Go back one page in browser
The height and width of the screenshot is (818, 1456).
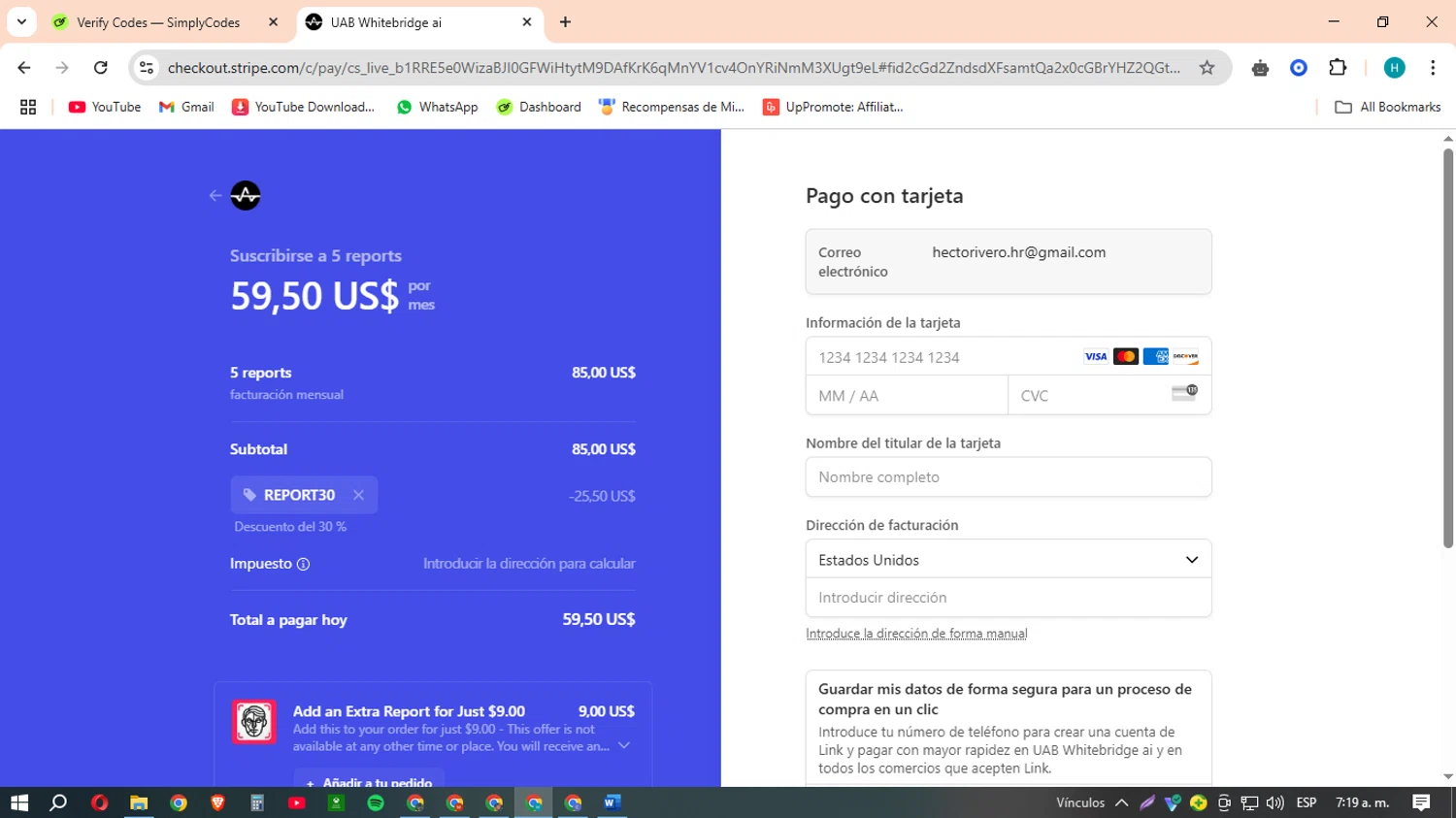[24, 68]
